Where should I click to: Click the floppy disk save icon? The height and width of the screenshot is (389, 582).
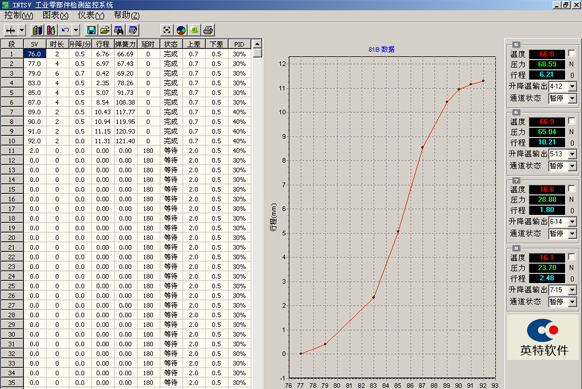[91, 30]
